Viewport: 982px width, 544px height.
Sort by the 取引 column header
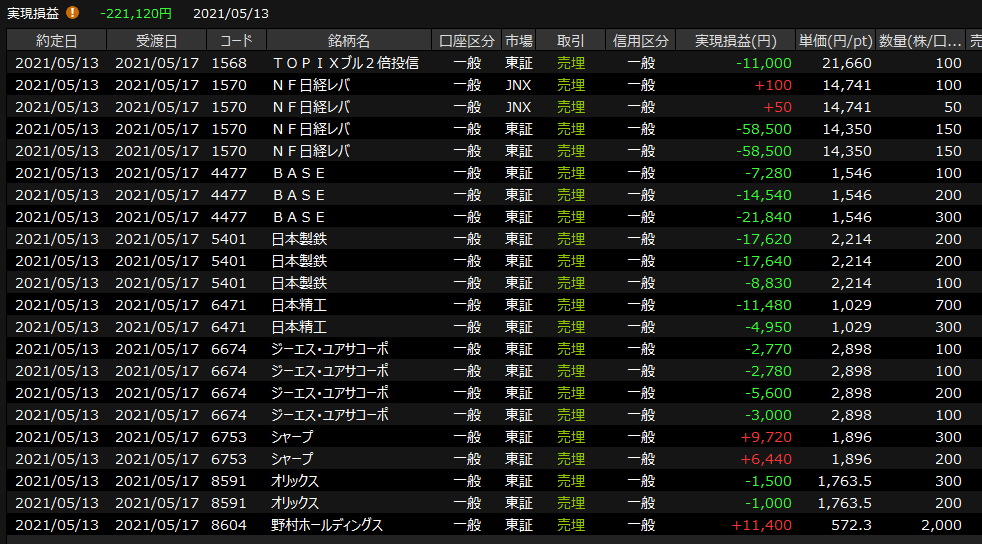click(571, 41)
